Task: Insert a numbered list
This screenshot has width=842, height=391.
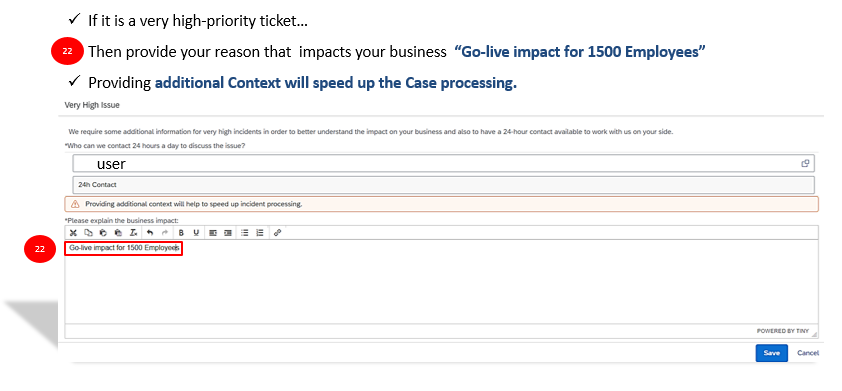Action: point(260,233)
